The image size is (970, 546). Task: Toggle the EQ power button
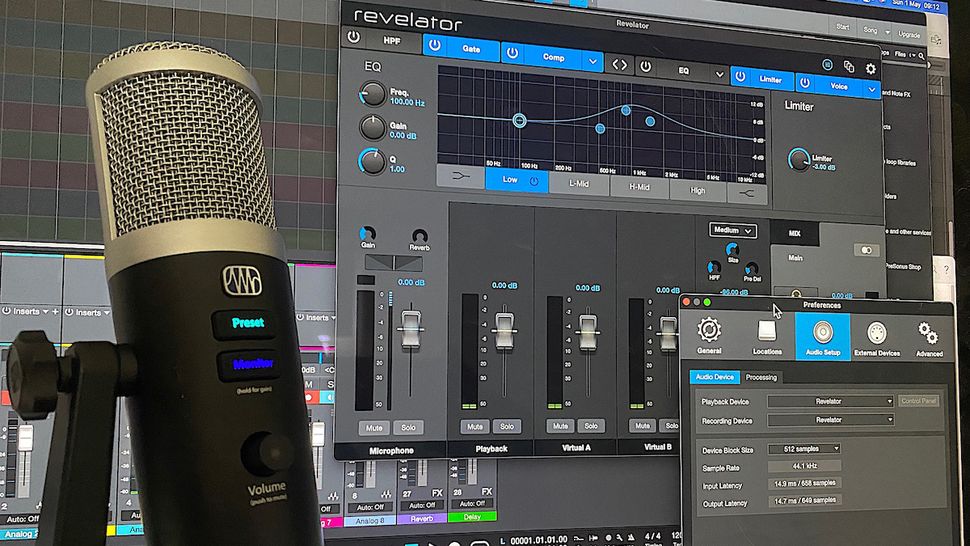(x=645, y=66)
